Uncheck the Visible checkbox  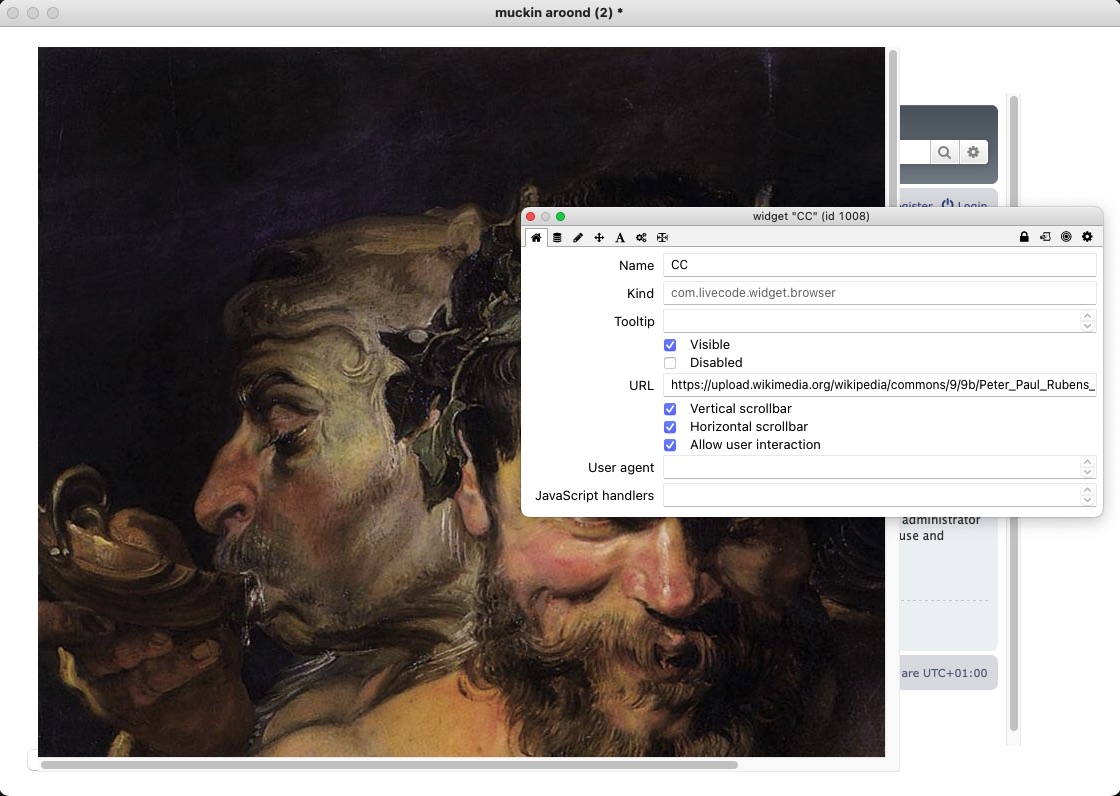click(670, 345)
